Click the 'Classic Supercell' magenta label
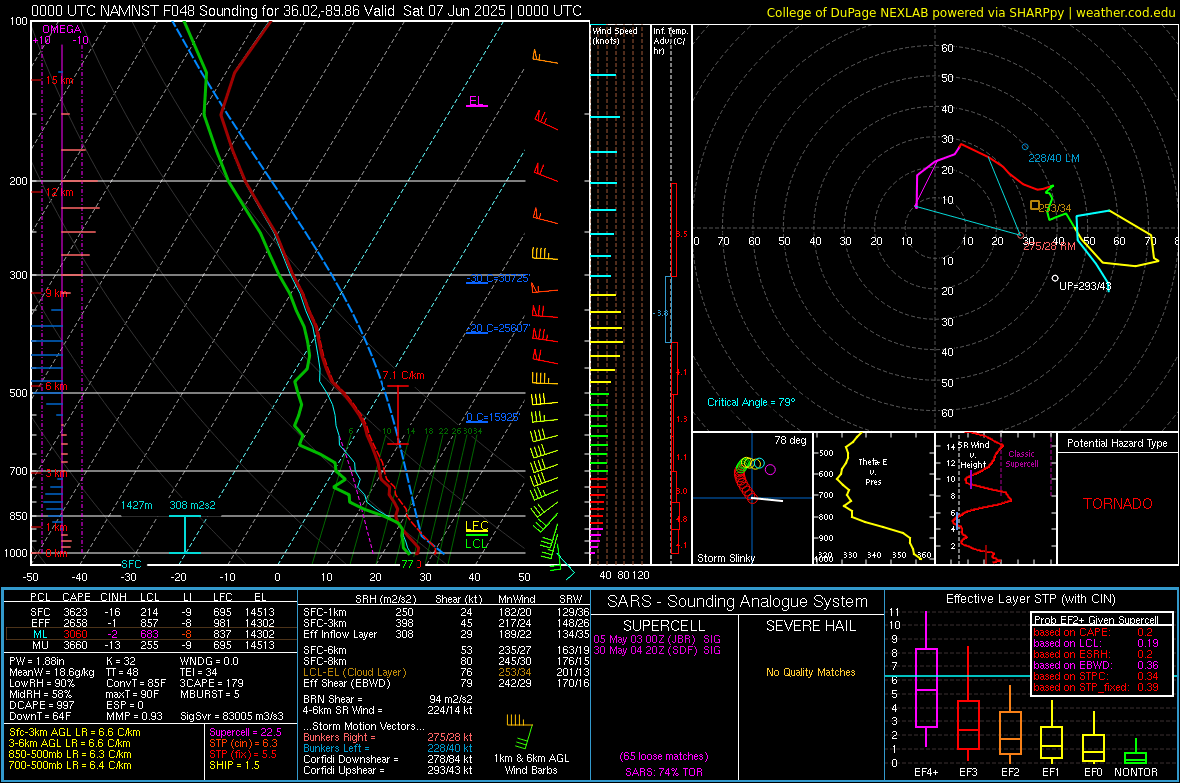The width and height of the screenshot is (1180, 783). pos(1022,459)
